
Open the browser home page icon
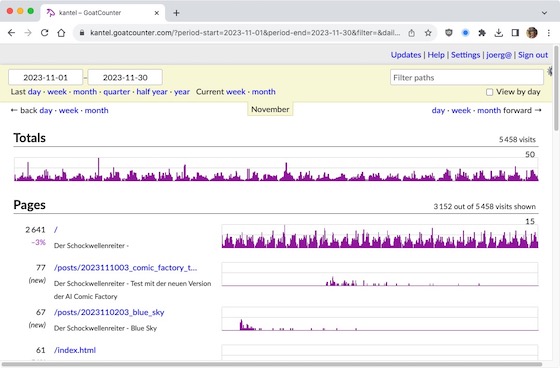tap(61, 33)
